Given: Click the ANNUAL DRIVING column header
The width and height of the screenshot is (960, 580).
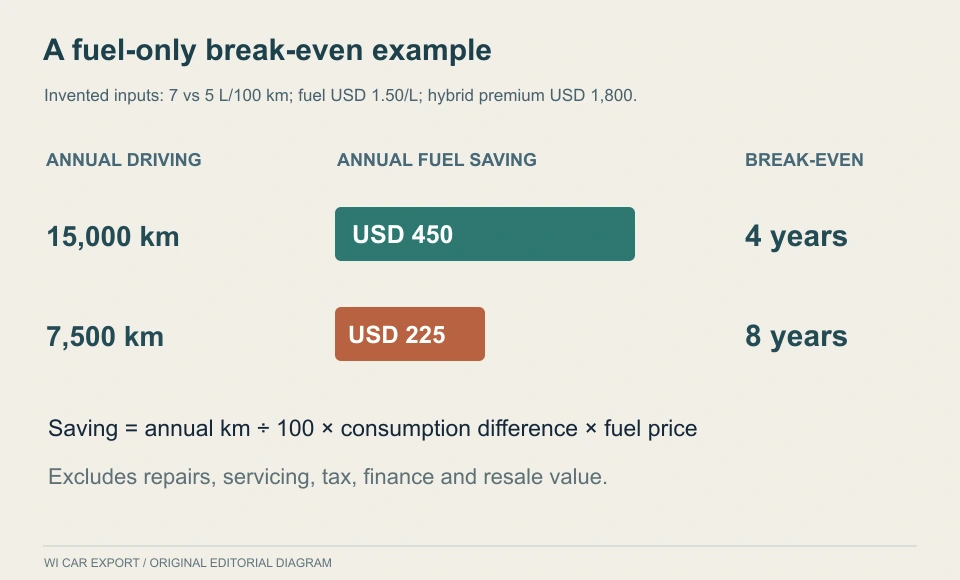Looking at the screenshot, I should [x=124, y=160].
